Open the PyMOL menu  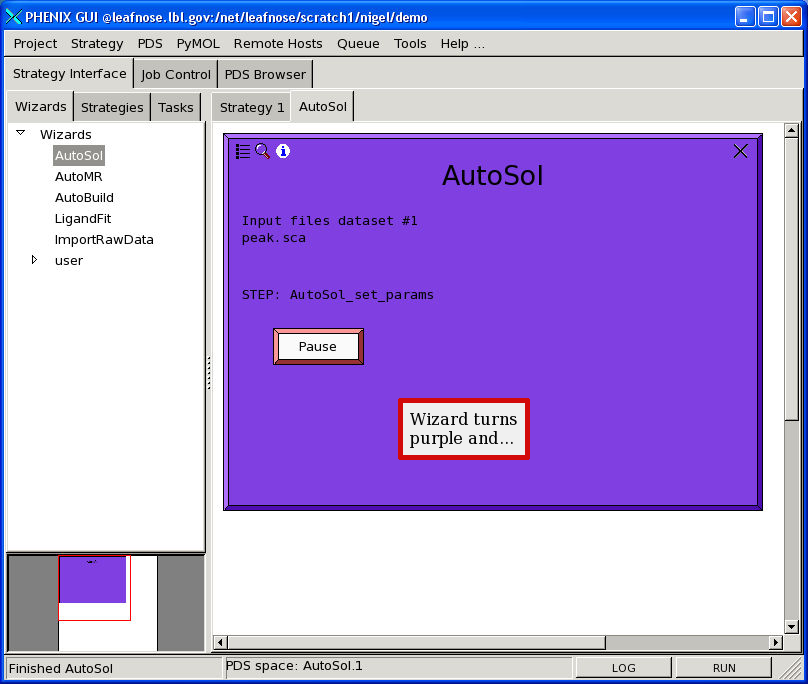click(x=198, y=44)
